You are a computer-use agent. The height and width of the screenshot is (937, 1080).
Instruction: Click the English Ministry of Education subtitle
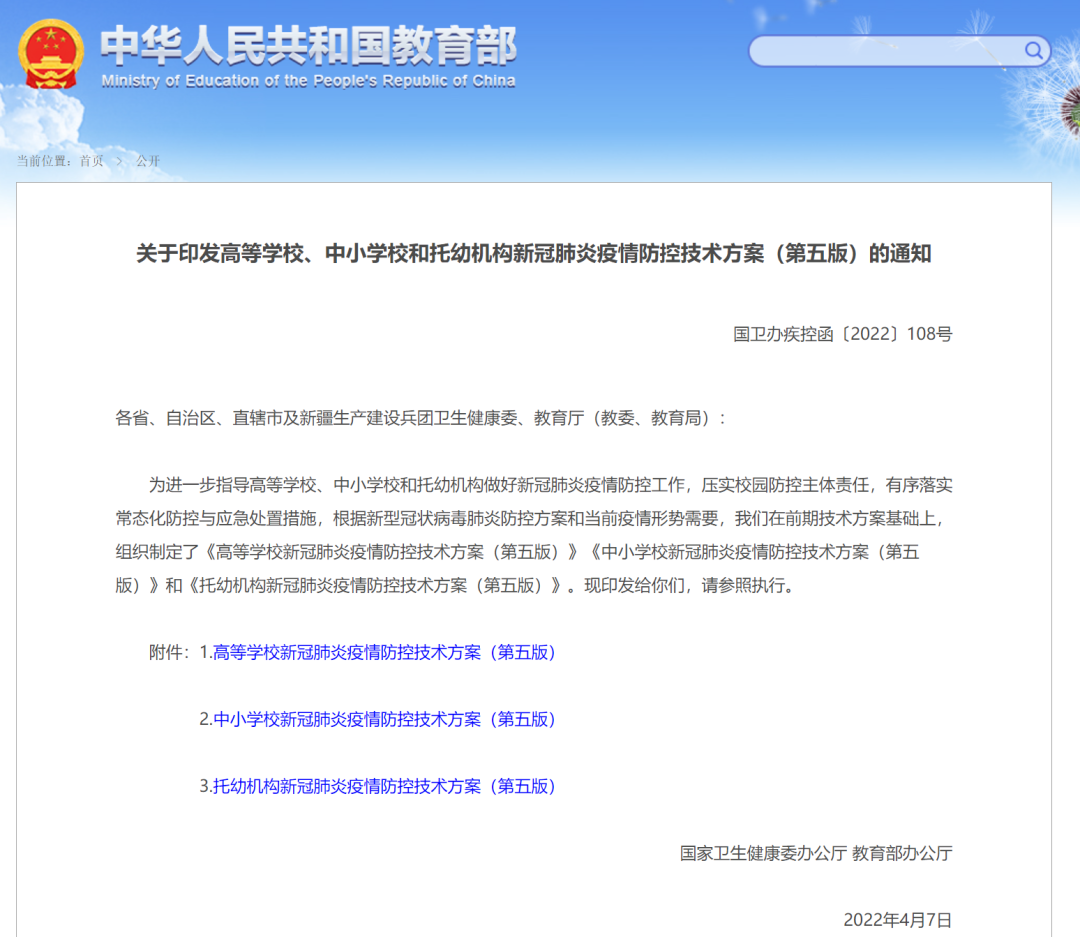coord(308,81)
